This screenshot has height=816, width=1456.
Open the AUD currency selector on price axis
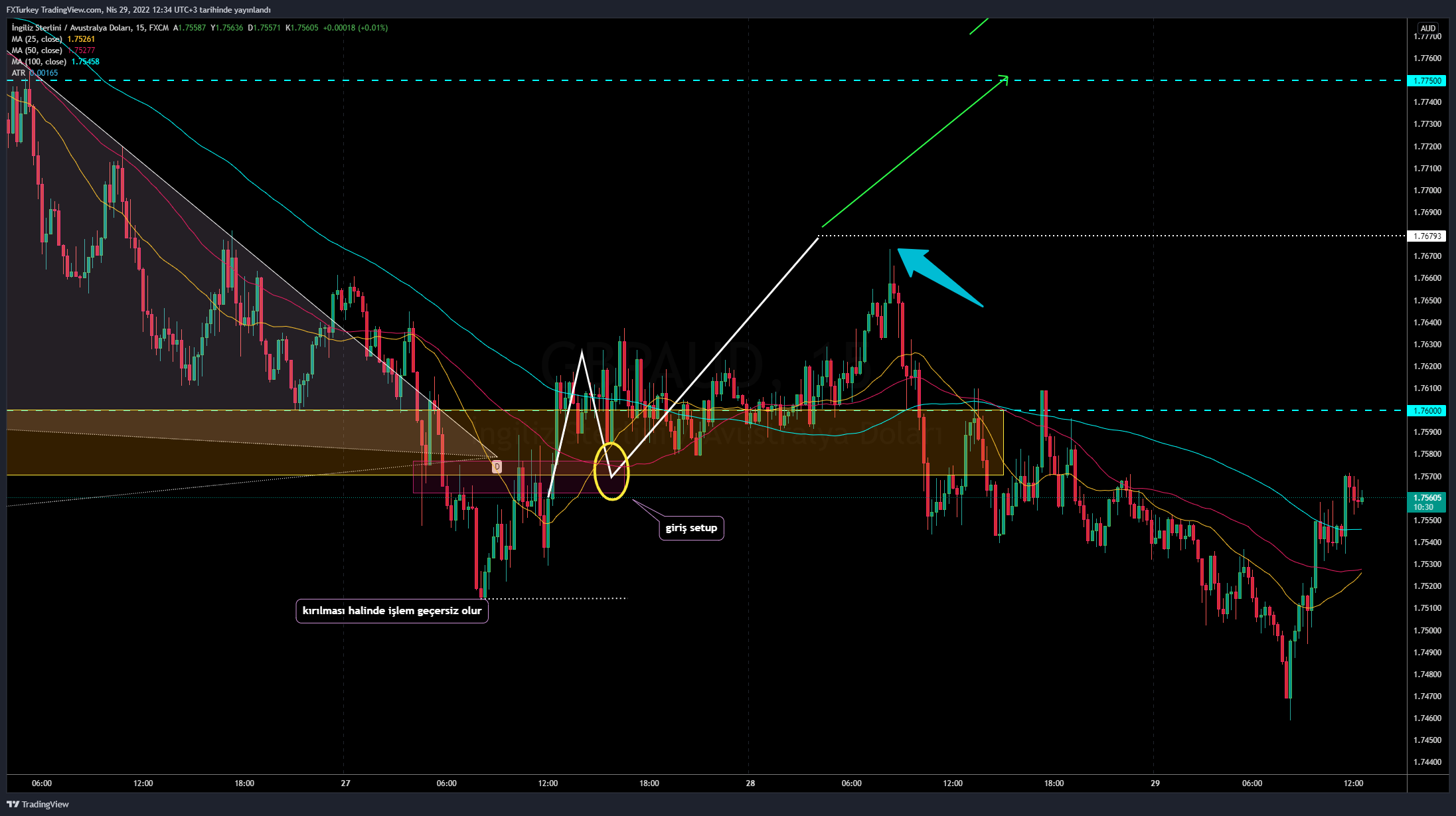(x=1427, y=28)
